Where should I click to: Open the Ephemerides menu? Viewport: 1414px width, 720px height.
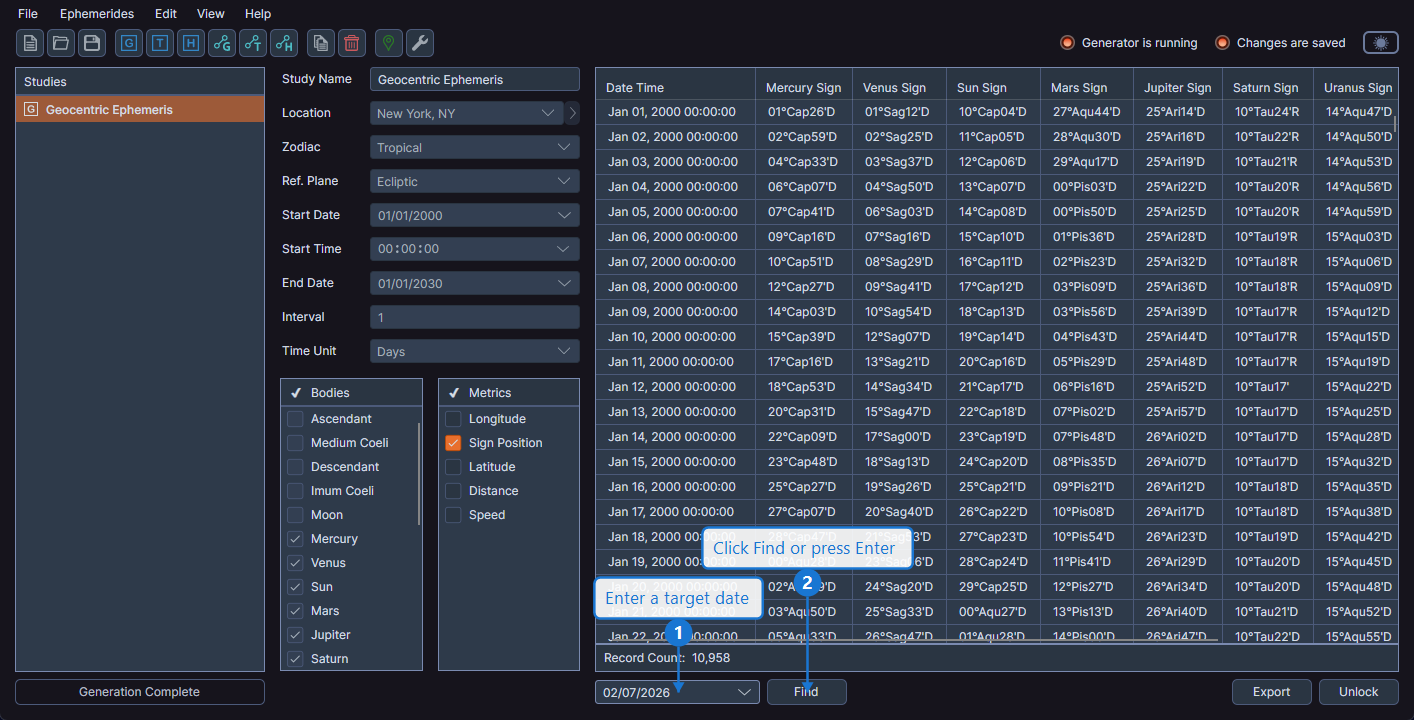pyautogui.click(x=96, y=13)
